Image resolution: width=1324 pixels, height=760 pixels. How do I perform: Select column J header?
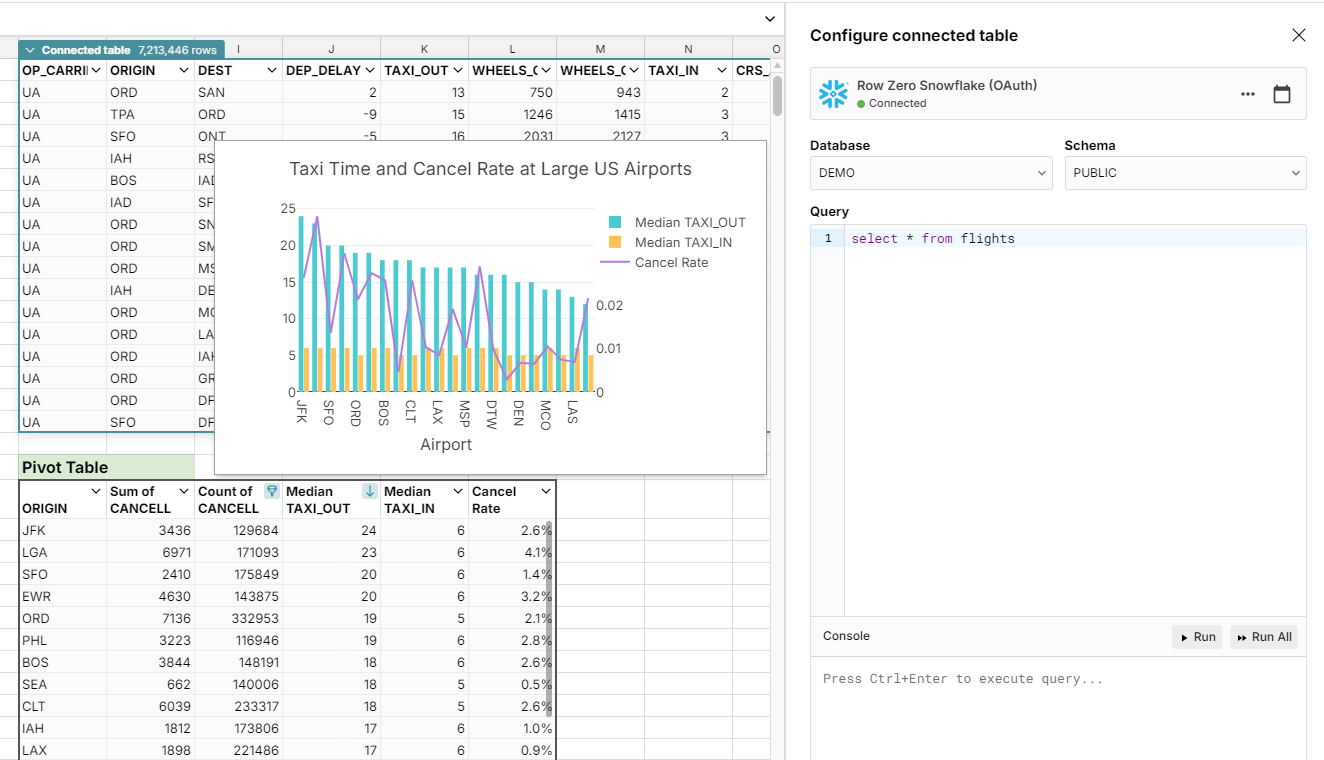coord(331,49)
